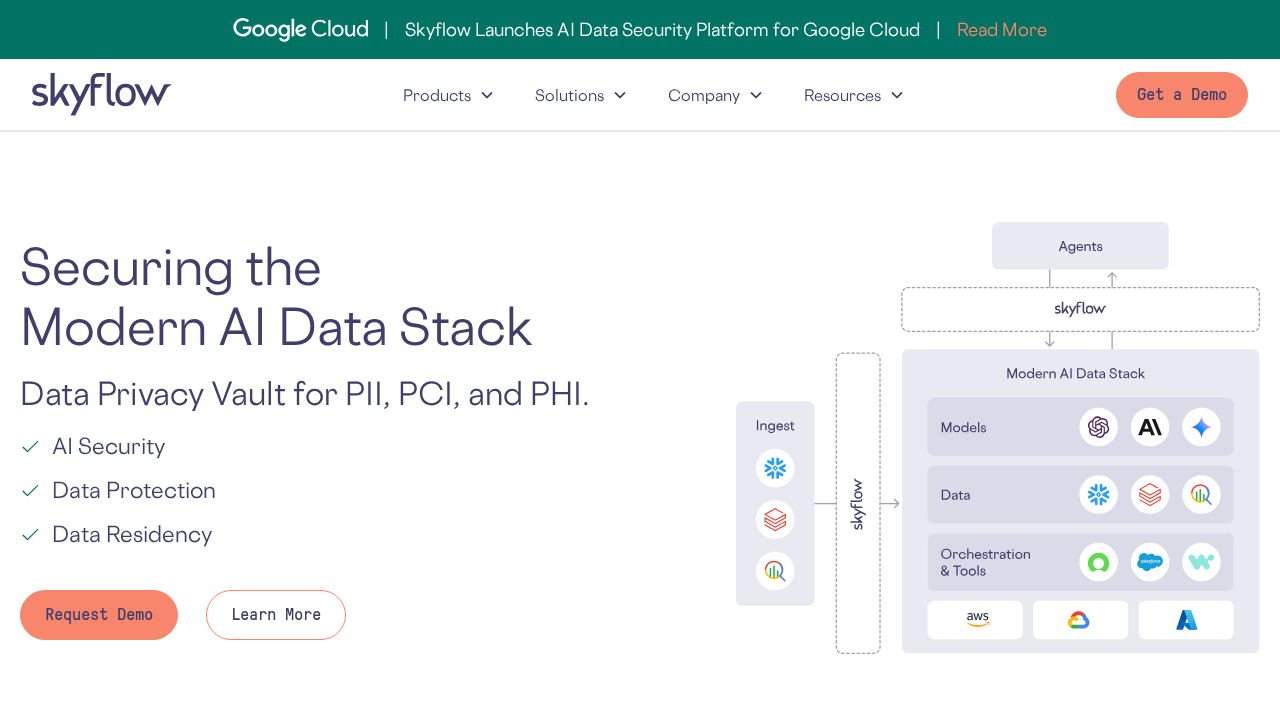Select the AWS logo tile
Image resolution: width=1280 pixels, height=720 pixels.
975,620
